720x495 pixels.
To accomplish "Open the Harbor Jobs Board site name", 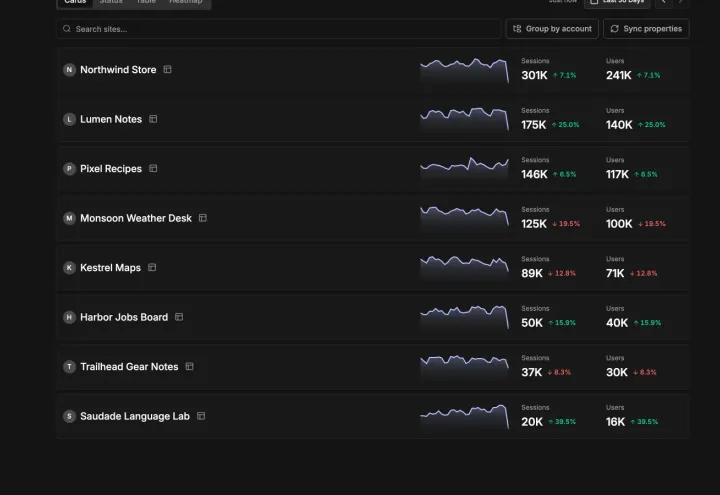I will 124,317.
